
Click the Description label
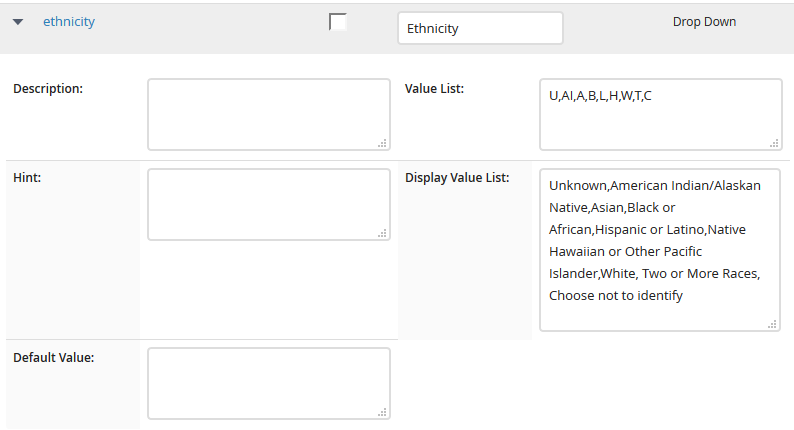coord(48,89)
